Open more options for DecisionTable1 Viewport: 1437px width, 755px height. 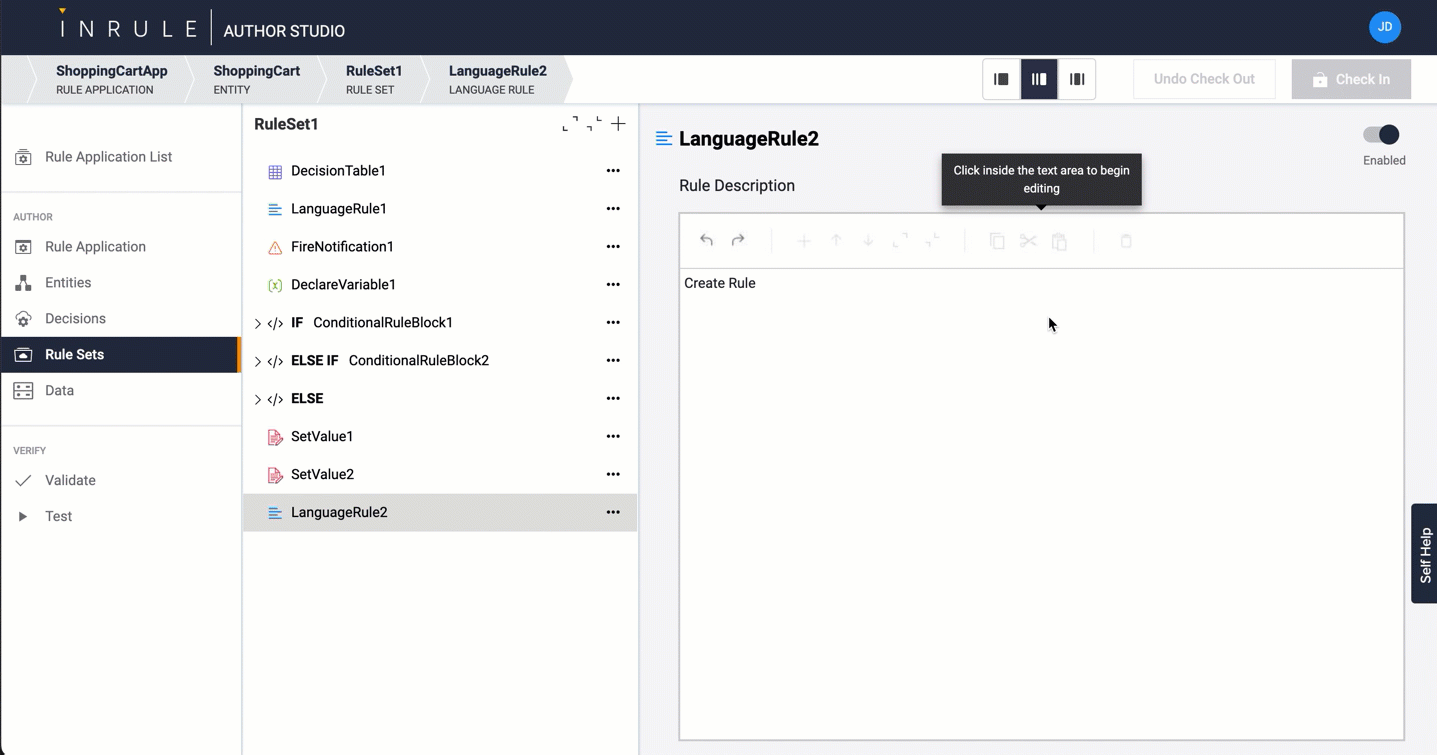click(x=613, y=171)
